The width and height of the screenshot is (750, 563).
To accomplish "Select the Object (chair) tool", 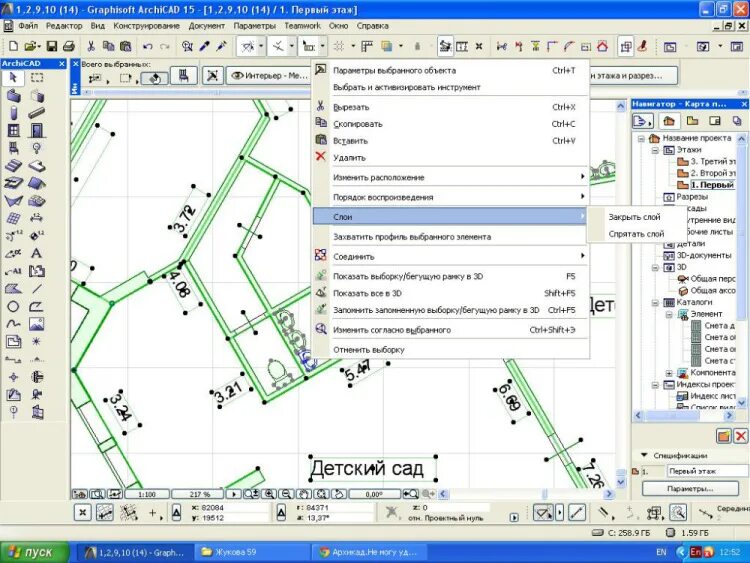I will tap(13, 148).
